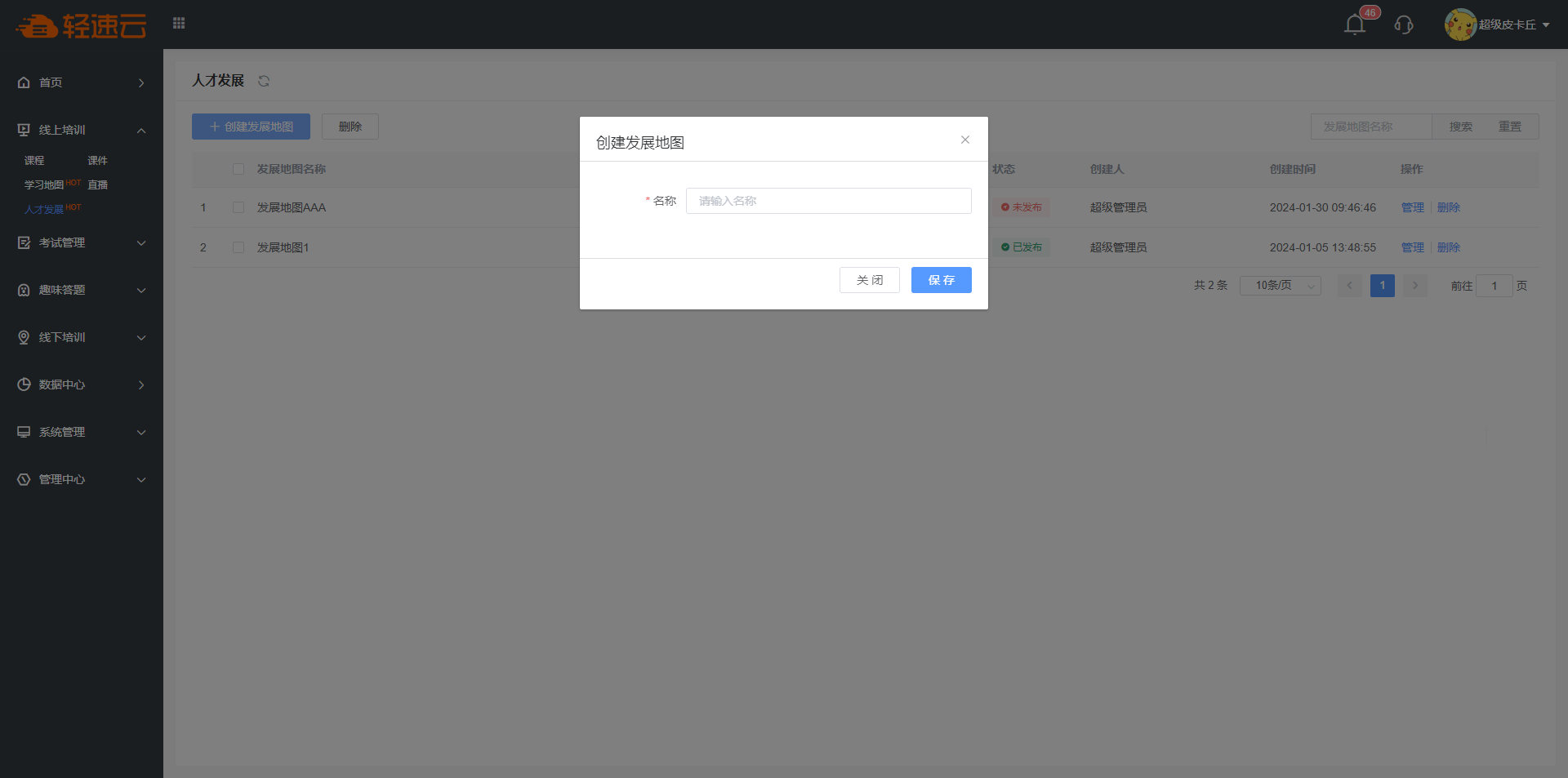
Task: Click the 已发布 status tag
Action: [x=1022, y=247]
